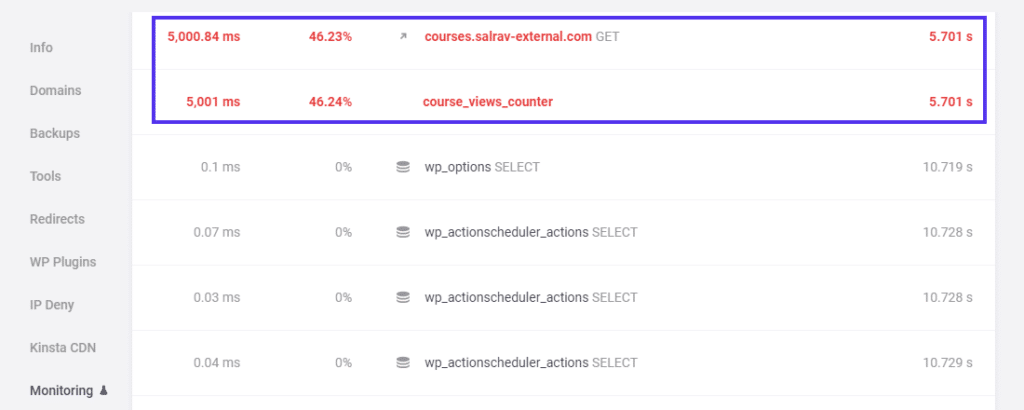Select the Monitoring sidebar item
Image resolution: width=1024 pixels, height=410 pixels.
pos(61,391)
